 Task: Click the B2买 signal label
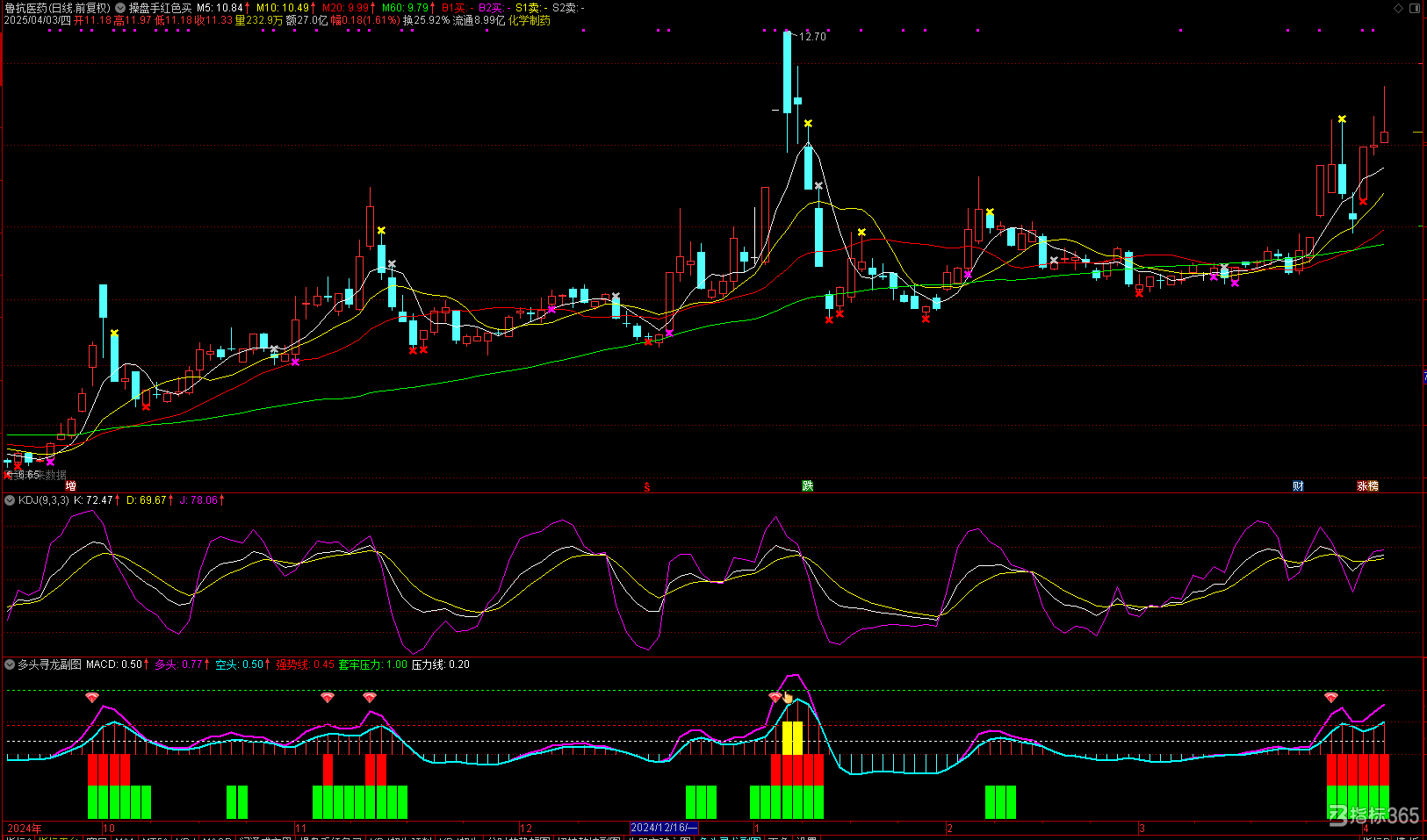[x=493, y=8]
